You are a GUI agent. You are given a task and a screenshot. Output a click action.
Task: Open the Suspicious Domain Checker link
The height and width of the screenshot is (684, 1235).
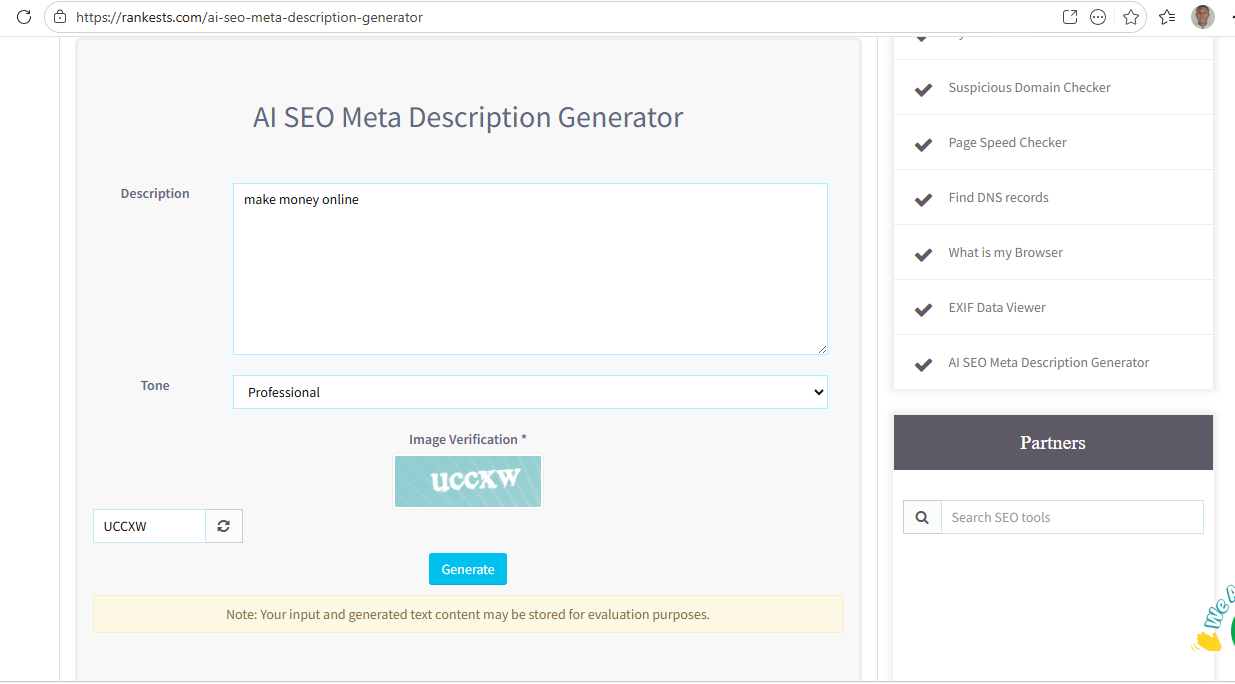1029,87
